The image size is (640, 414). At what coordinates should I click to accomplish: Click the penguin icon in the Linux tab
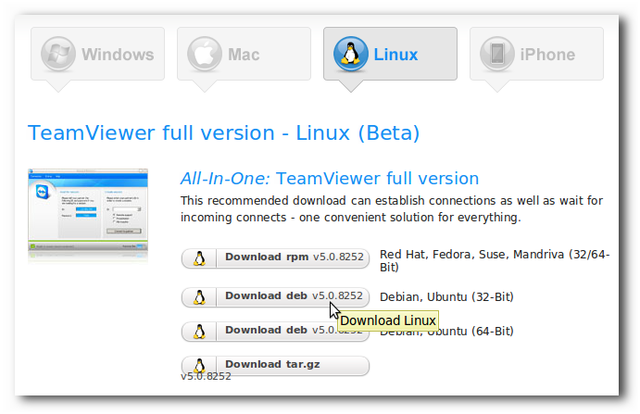tap(350, 55)
